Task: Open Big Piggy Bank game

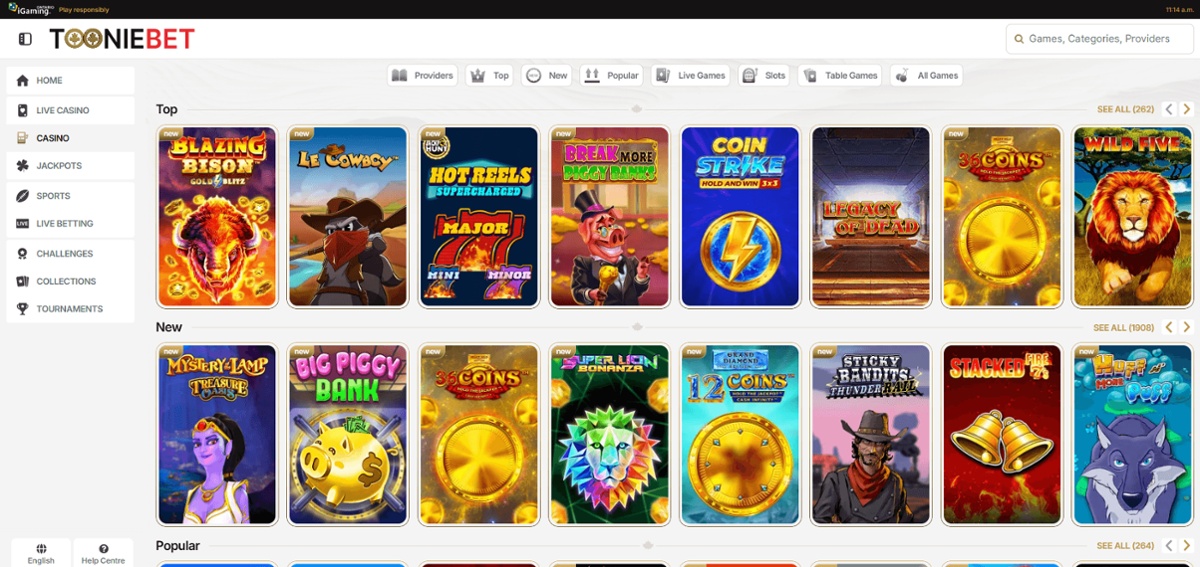Action: coord(348,435)
